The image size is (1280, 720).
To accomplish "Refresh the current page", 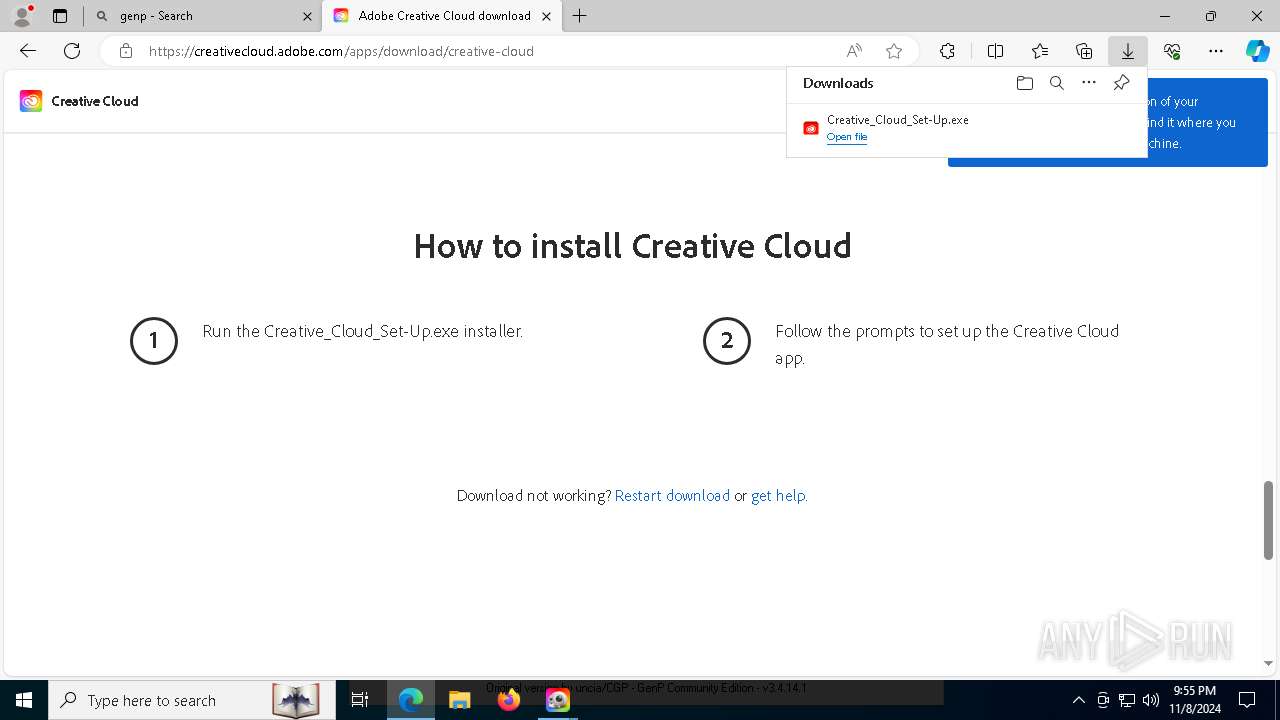I will 72,51.
